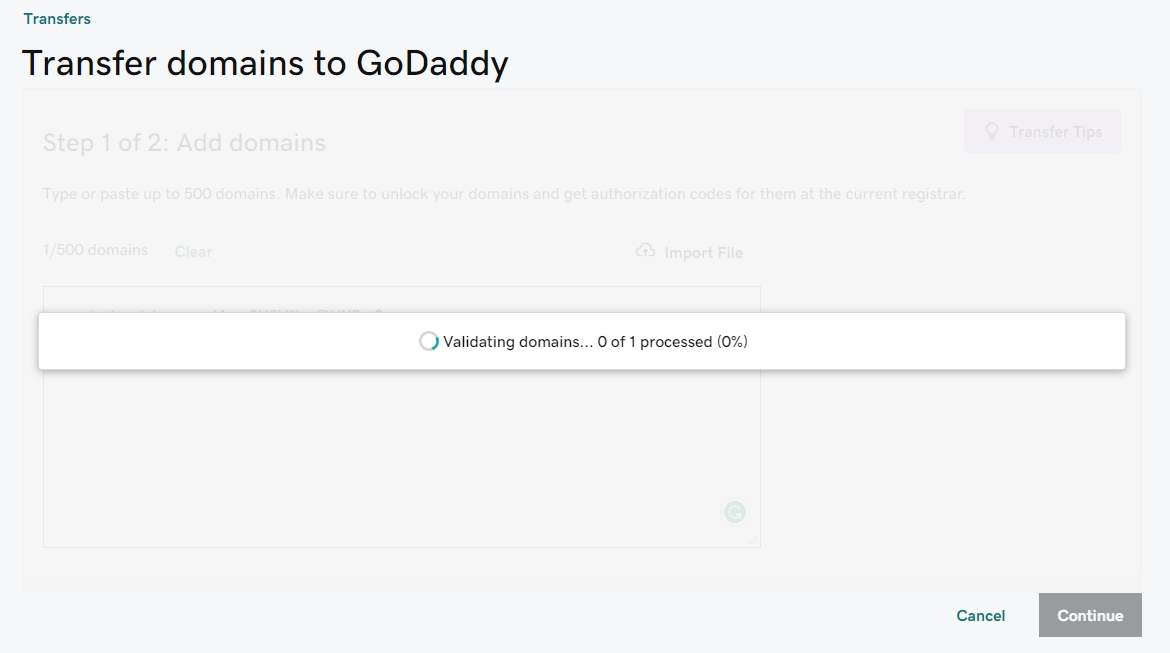Click inside the empty domains text area

coord(400,450)
